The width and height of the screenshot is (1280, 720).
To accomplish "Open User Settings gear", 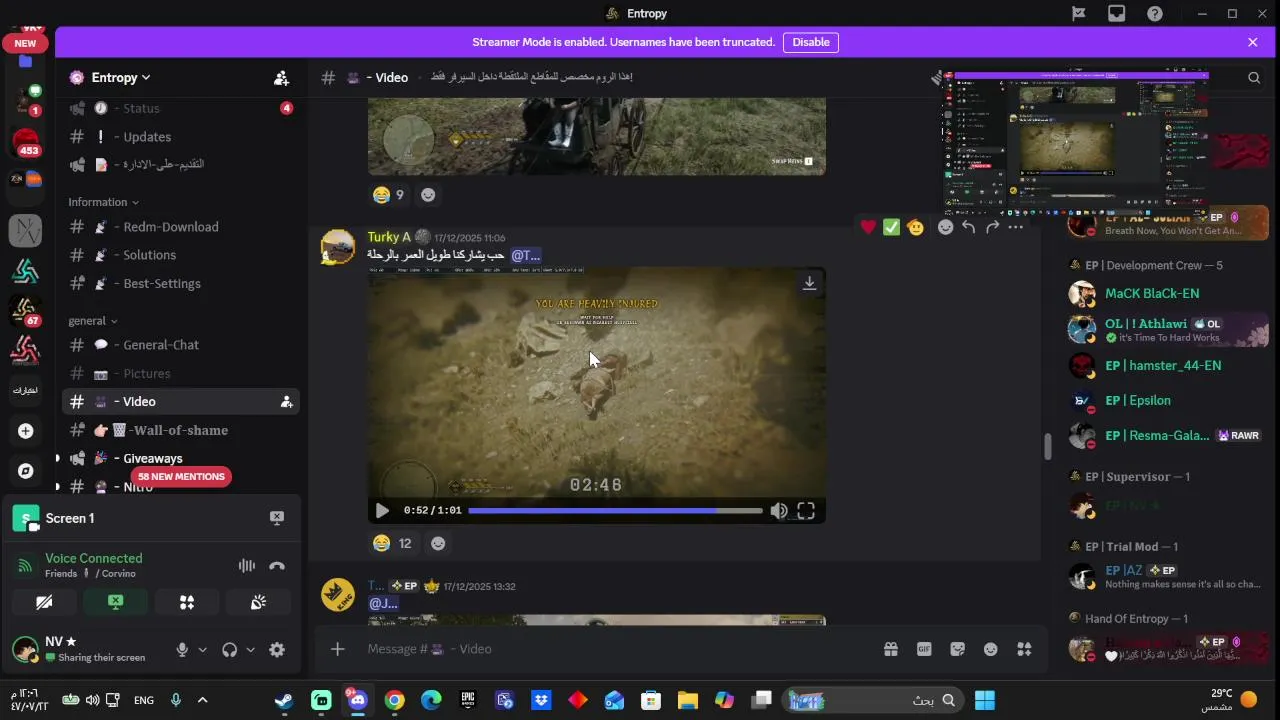I will click(x=277, y=650).
